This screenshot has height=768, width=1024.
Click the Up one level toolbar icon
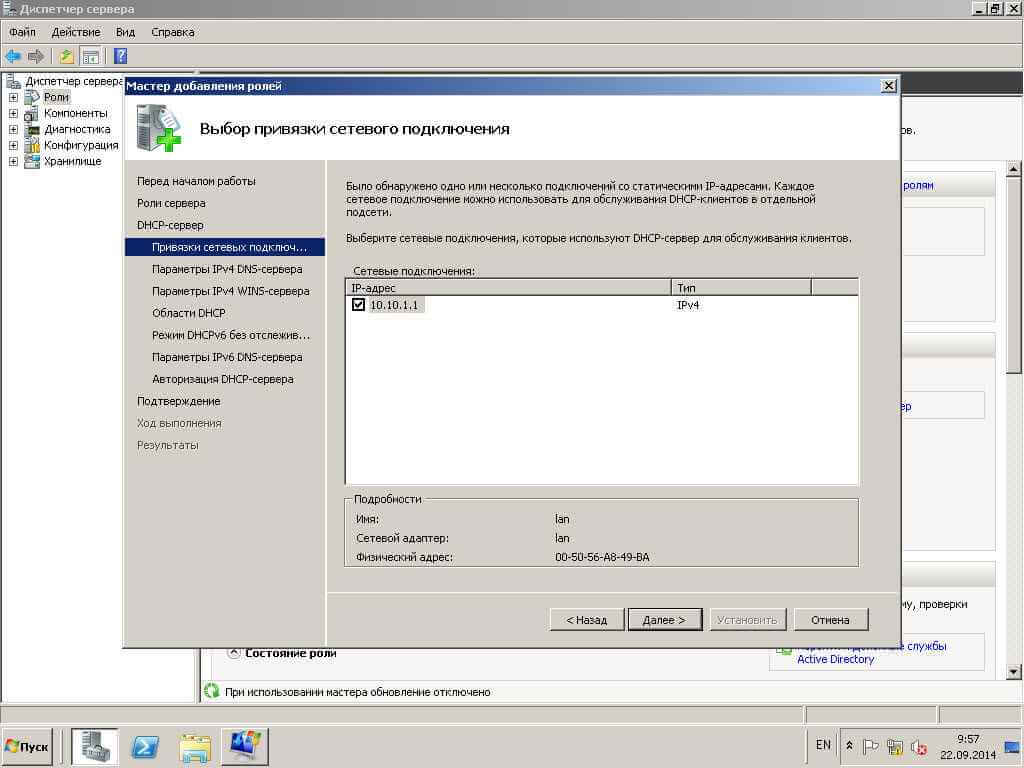click(x=67, y=57)
